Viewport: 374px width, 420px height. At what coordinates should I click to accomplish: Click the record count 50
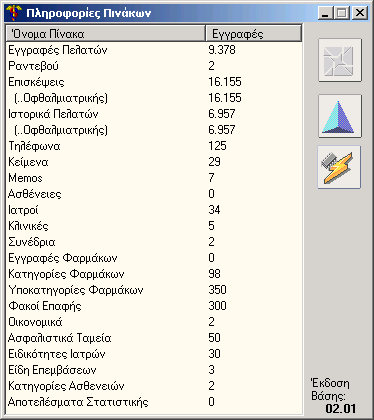(214, 338)
